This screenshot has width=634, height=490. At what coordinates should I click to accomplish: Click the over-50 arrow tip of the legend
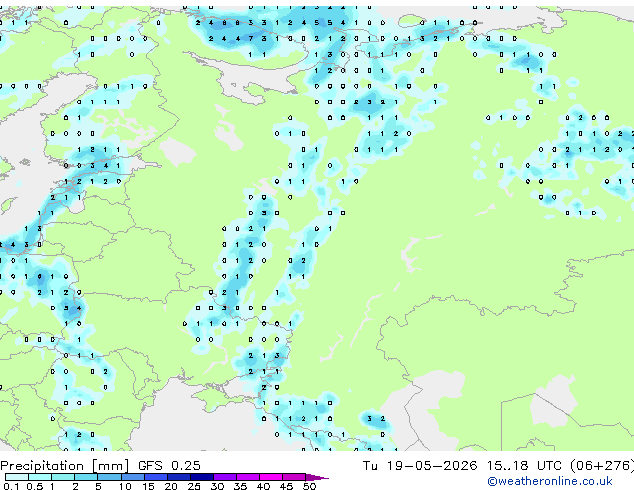tap(317, 477)
